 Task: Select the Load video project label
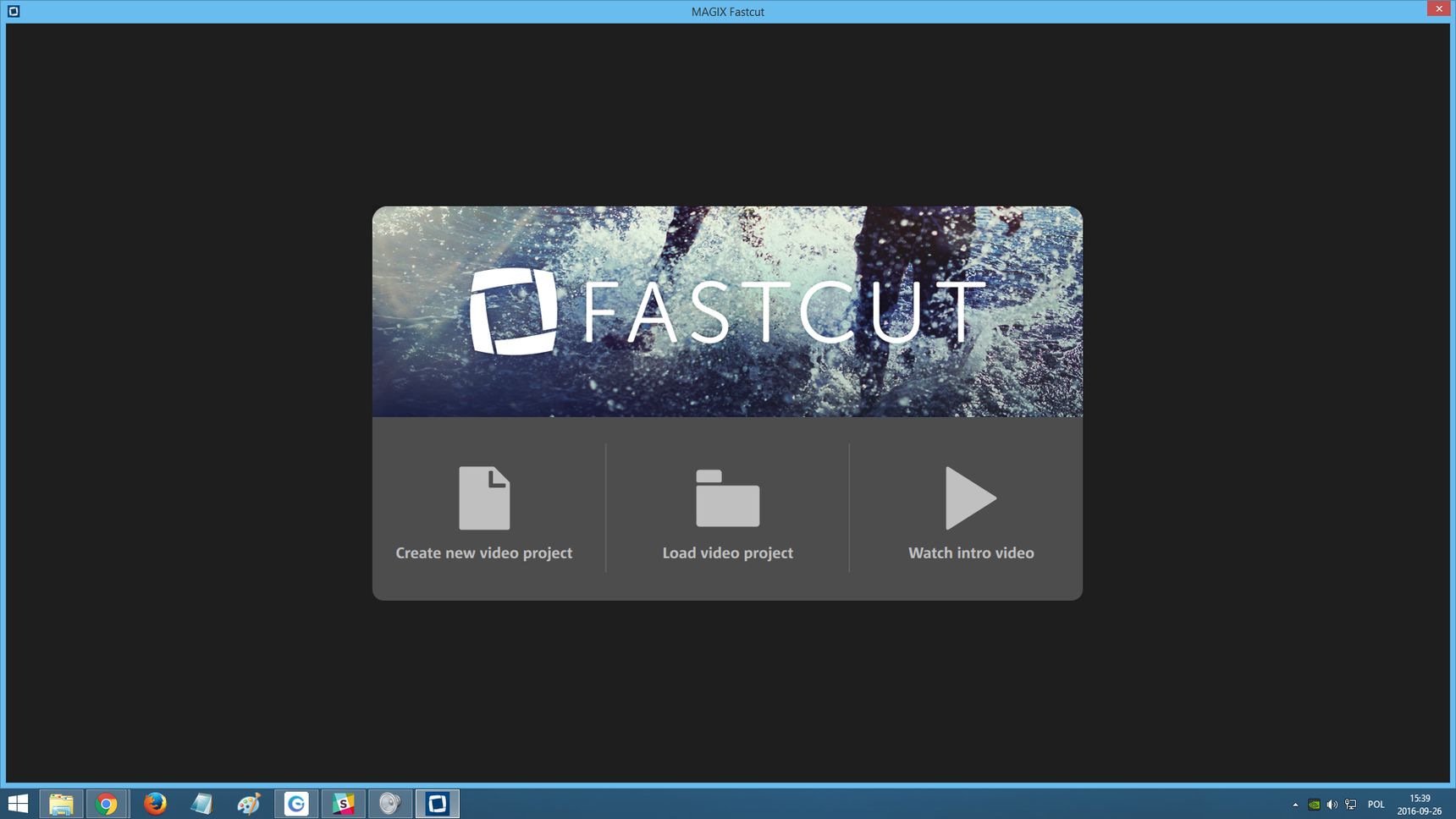tap(727, 552)
